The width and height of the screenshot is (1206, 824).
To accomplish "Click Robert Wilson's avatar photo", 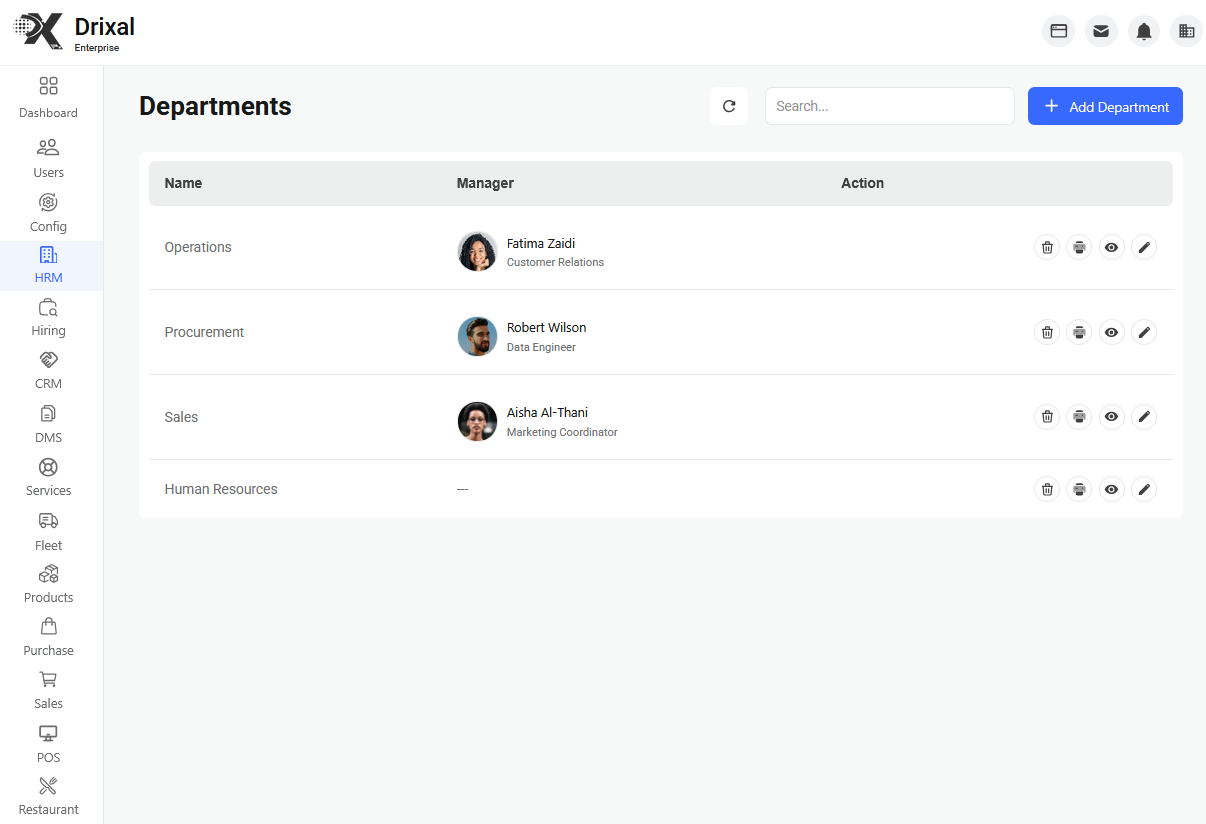I will [477, 337].
